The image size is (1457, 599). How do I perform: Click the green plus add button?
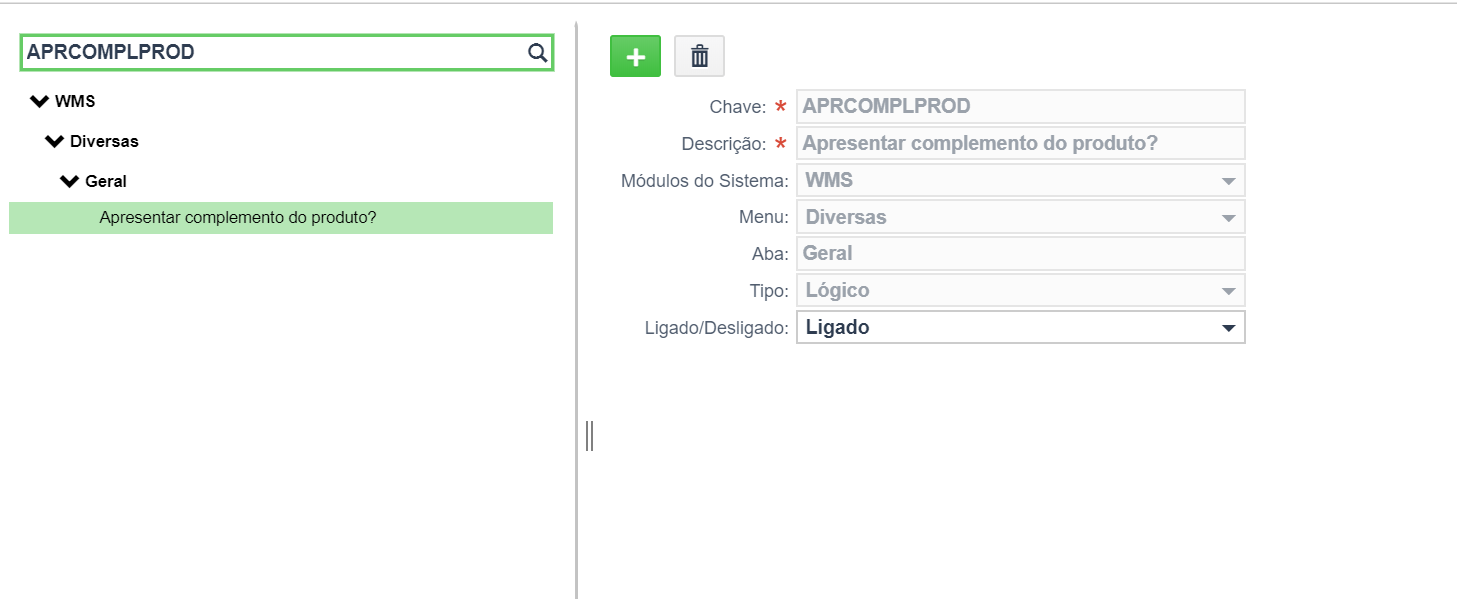coord(636,57)
